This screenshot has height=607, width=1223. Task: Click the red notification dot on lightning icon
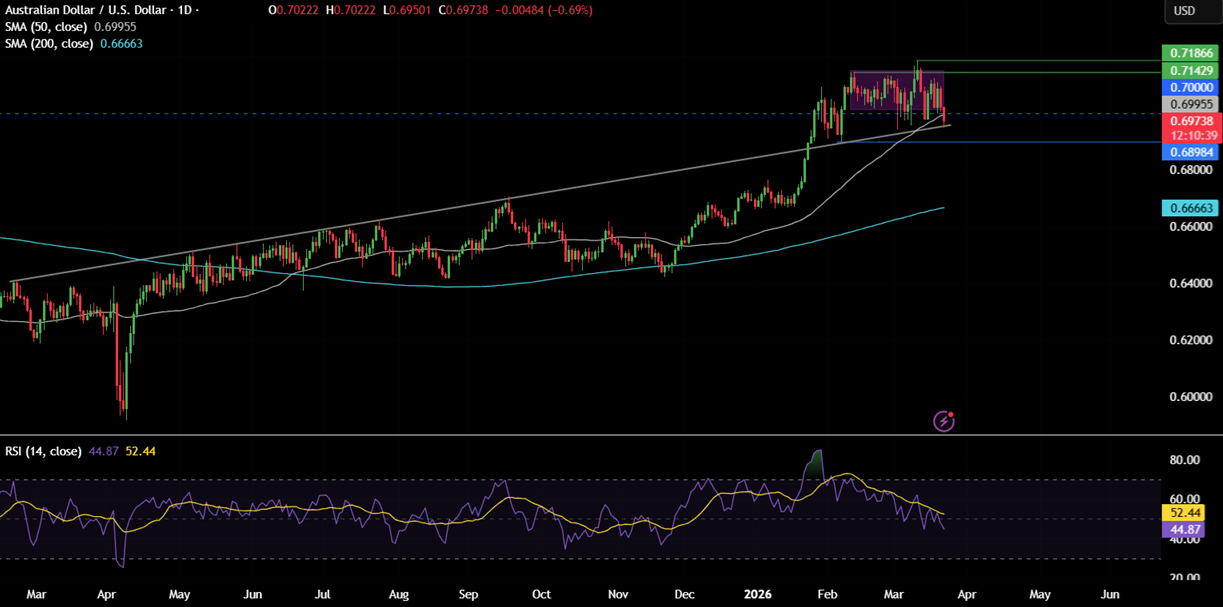(950, 414)
